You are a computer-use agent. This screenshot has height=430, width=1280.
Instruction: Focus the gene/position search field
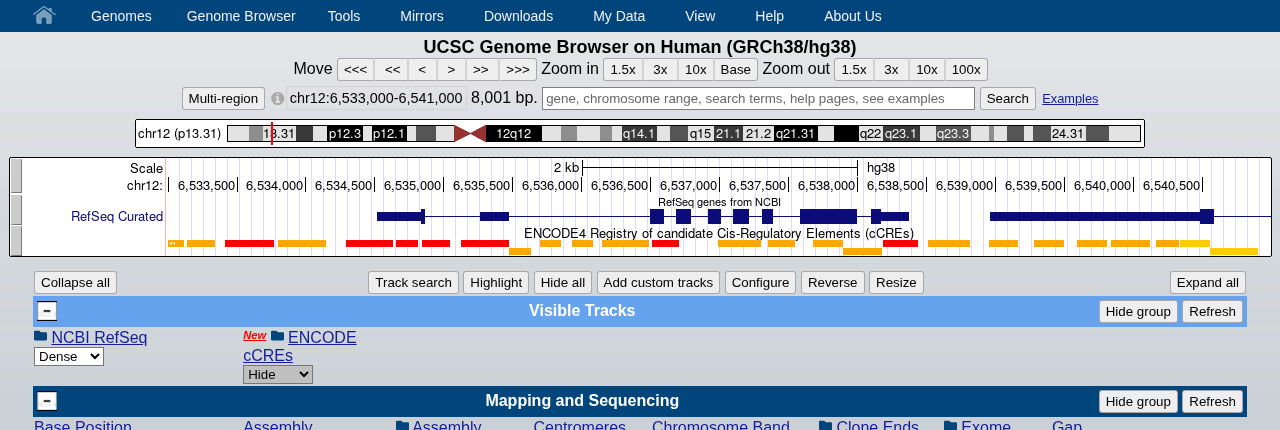click(x=758, y=98)
